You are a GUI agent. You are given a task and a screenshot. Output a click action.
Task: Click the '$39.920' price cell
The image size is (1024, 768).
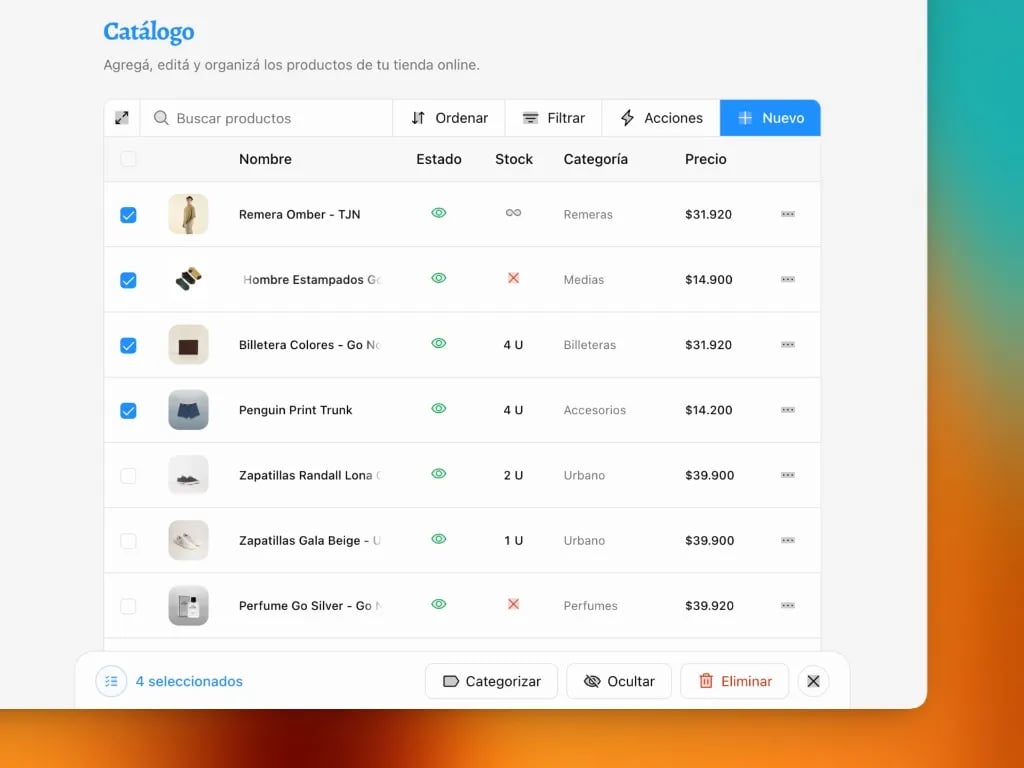click(x=709, y=605)
